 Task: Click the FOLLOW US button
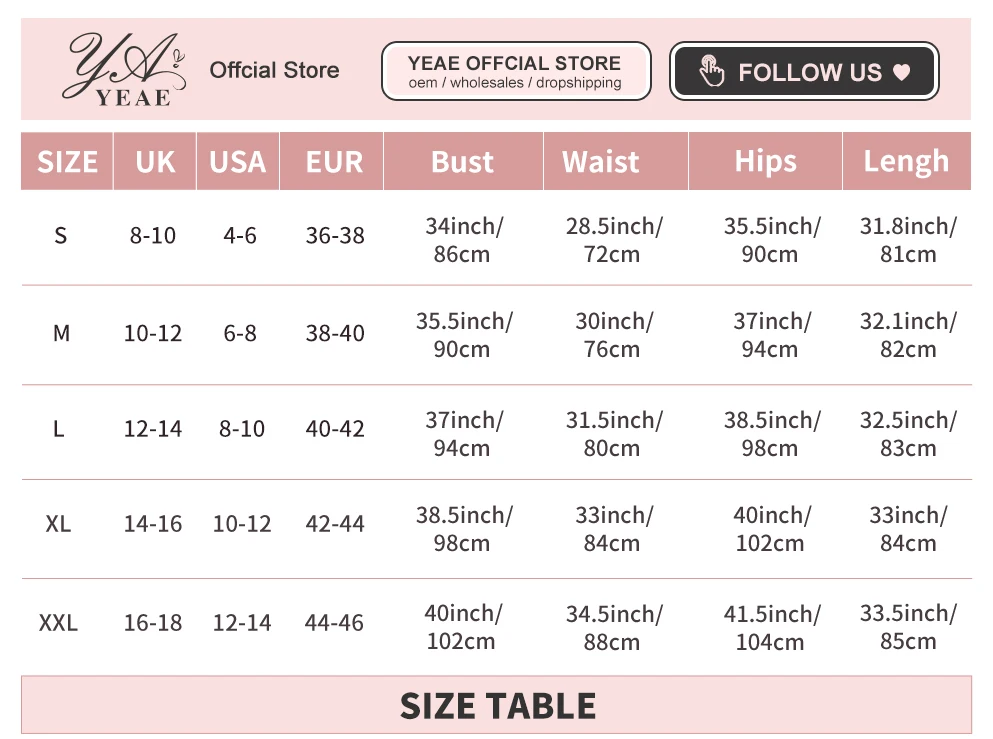(804, 71)
